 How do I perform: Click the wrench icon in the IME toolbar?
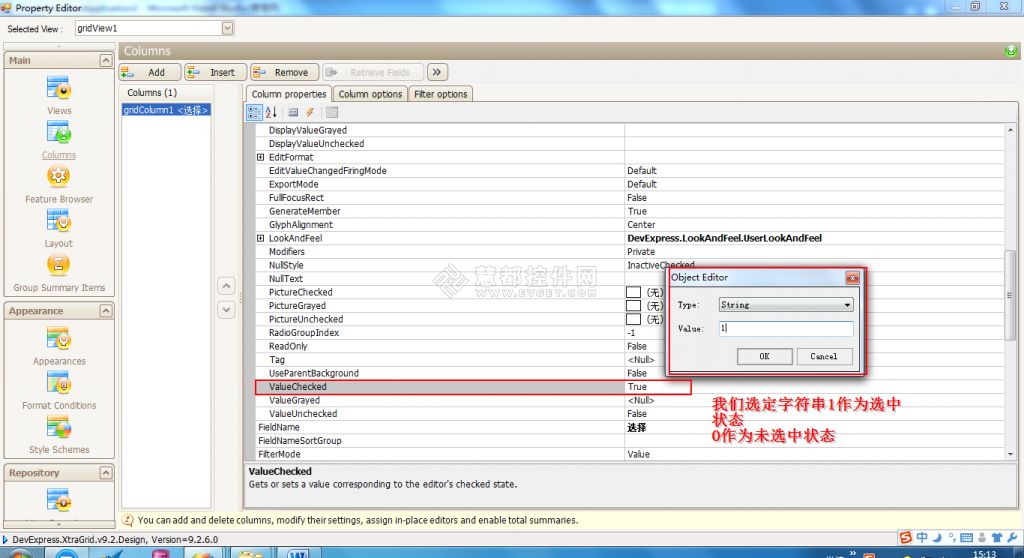tap(1012, 537)
